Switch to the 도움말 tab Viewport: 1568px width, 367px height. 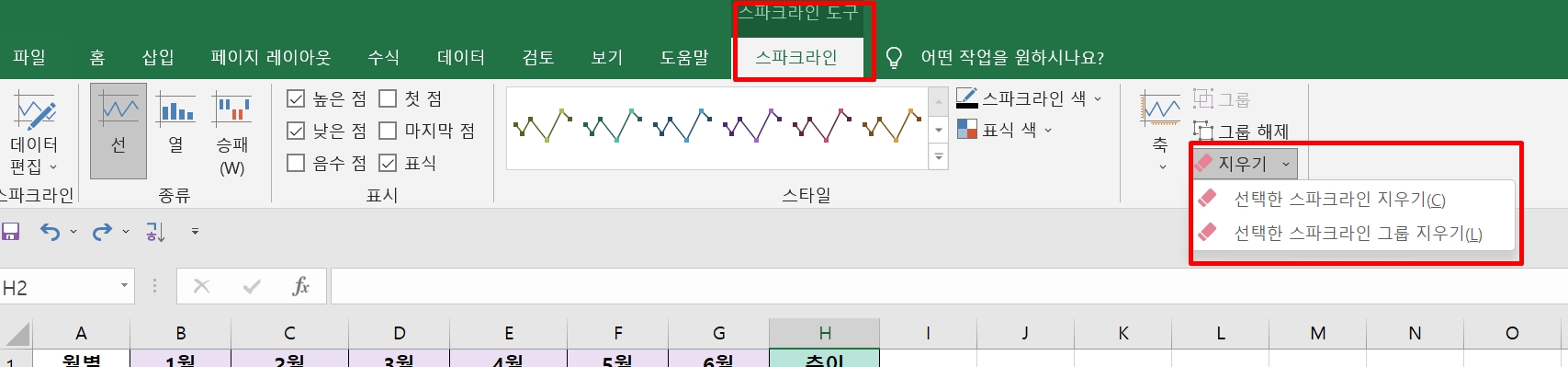click(684, 57)
